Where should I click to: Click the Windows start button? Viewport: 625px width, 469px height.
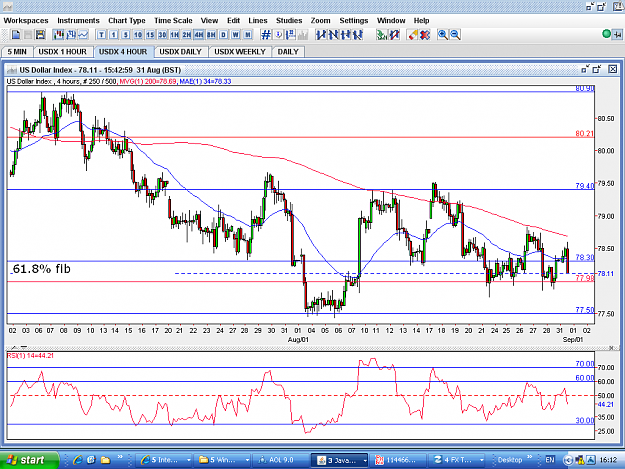(29, 460)
